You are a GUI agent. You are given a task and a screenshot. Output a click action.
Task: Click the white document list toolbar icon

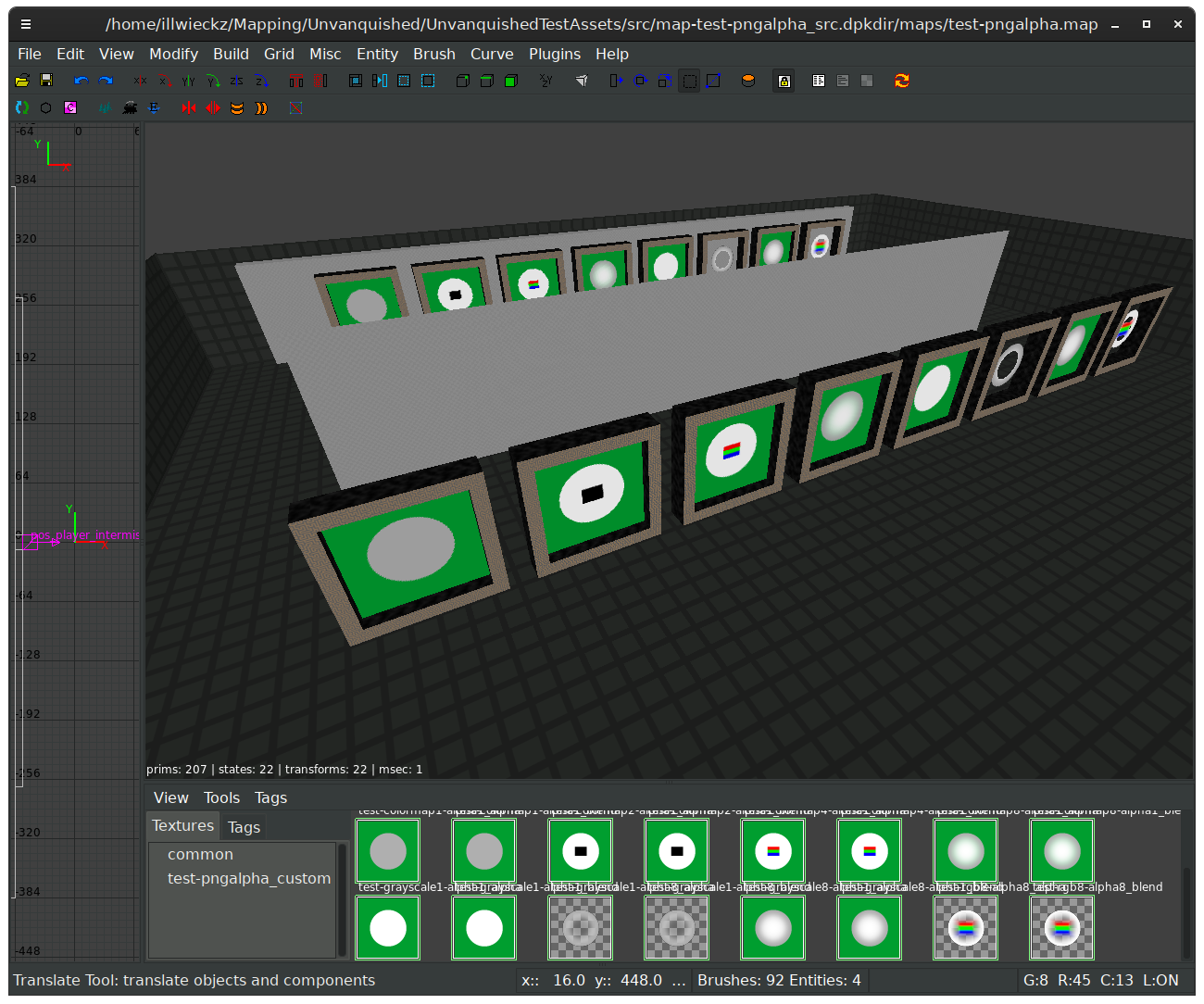click(x=819, y=81)
